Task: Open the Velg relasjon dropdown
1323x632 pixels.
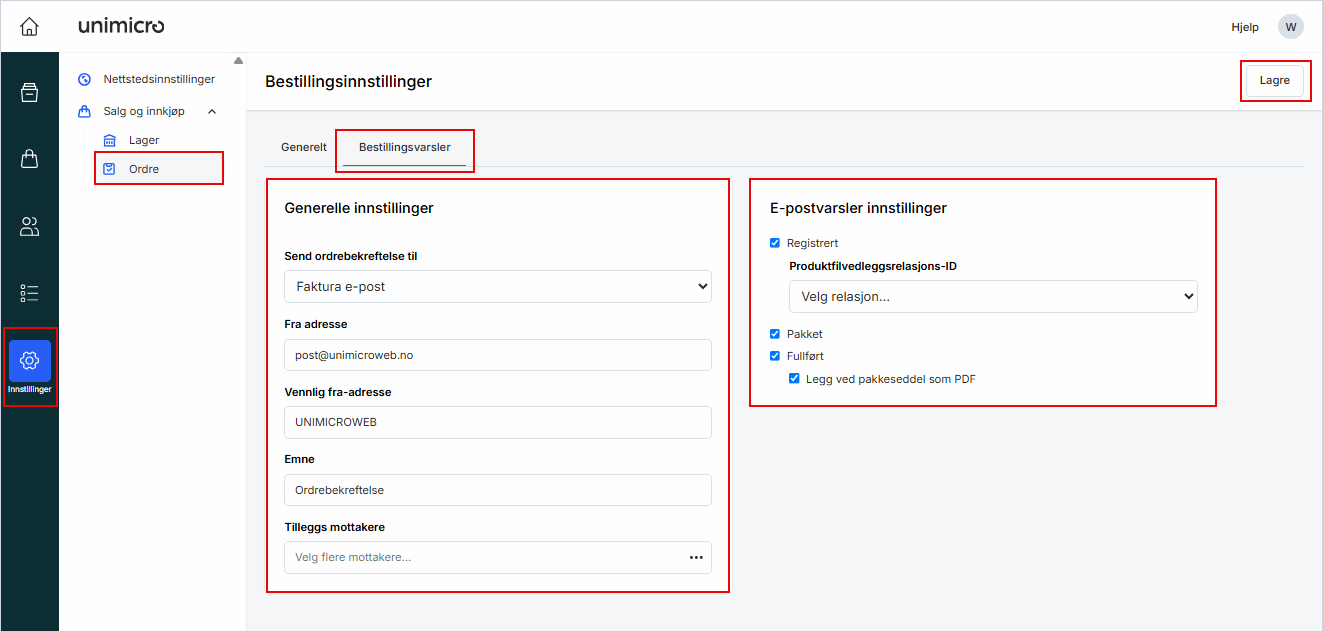Action: click(992, 296)
